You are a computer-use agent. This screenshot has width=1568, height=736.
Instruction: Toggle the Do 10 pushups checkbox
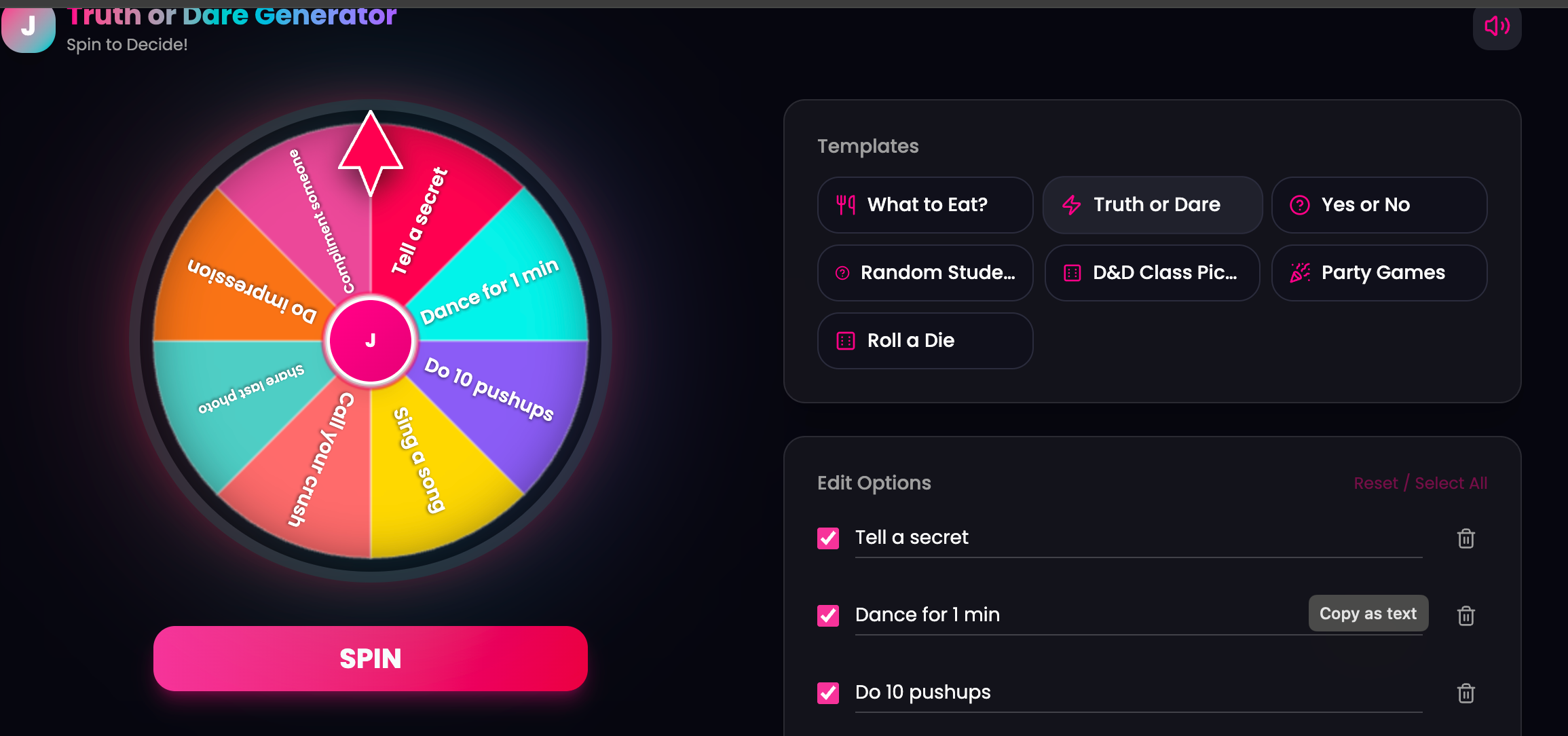point(828,693)
